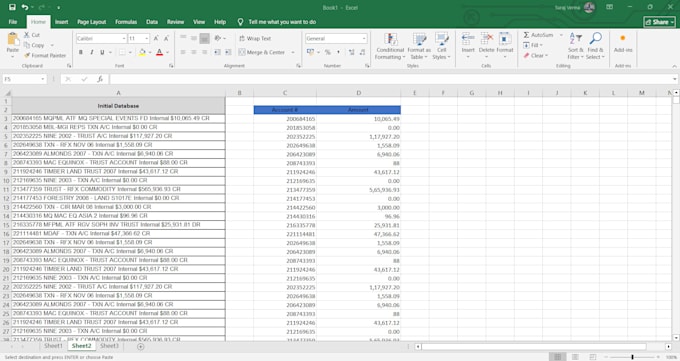The image size is (680, 361).
Task: Toggle Wrap Text
Action: pos(255,39)
